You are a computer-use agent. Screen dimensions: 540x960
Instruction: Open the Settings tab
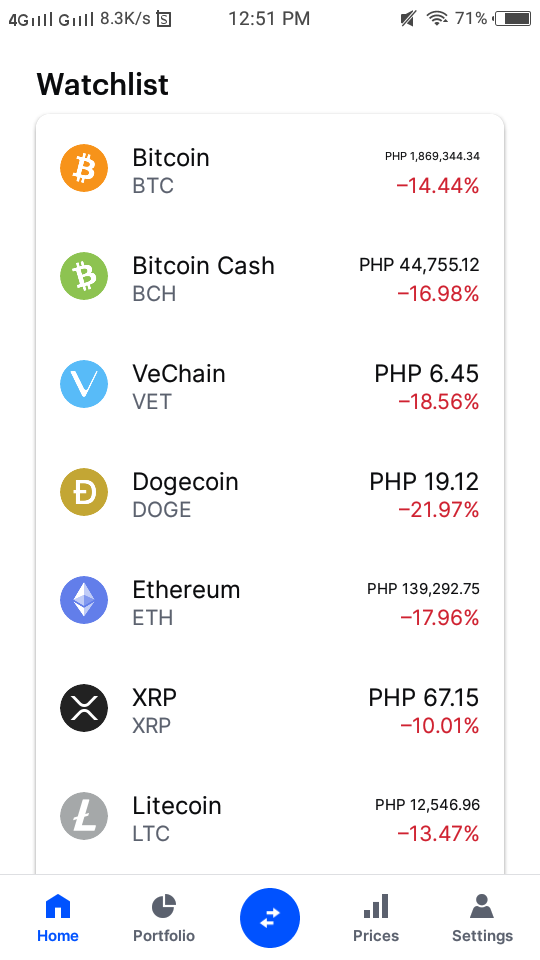click(482, 918)
